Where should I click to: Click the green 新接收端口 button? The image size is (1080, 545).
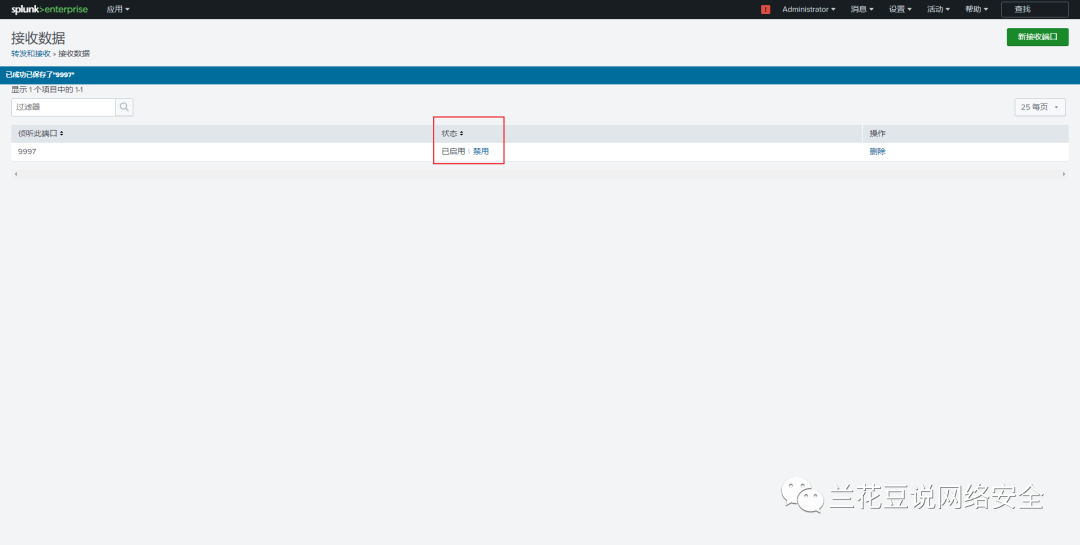[1037, 37]
